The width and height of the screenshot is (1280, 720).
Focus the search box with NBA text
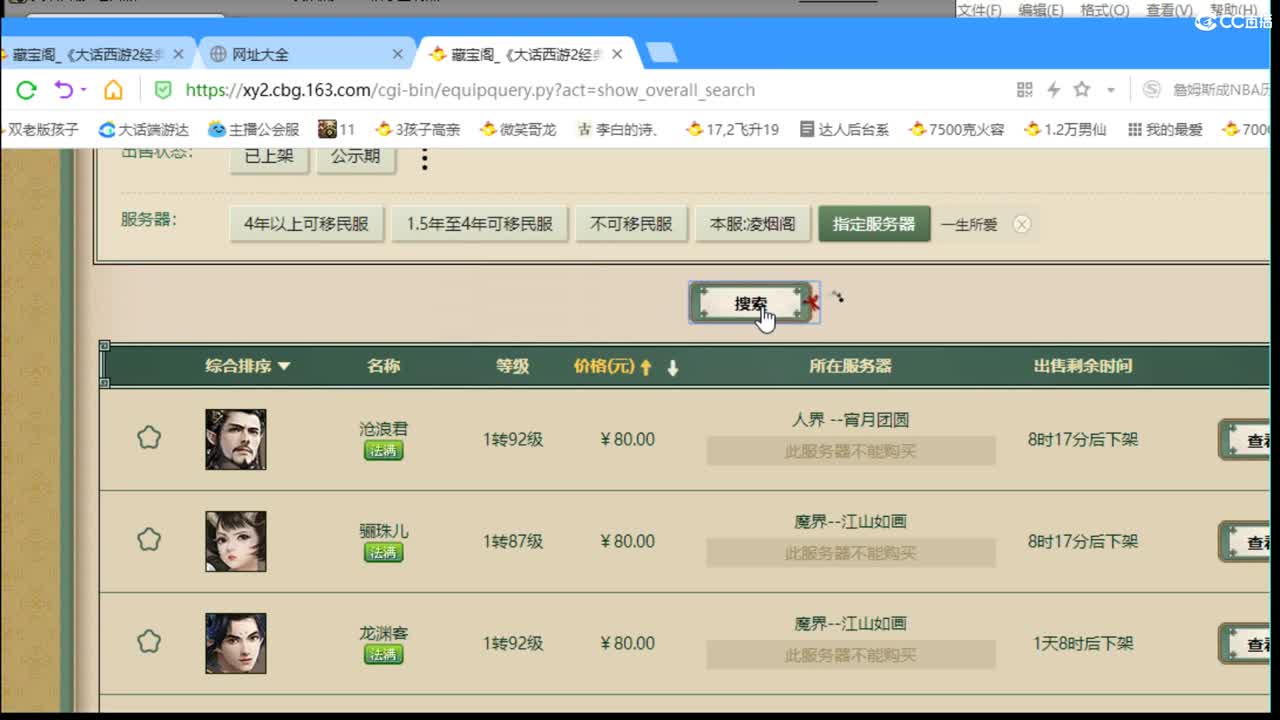(1221, 90)
